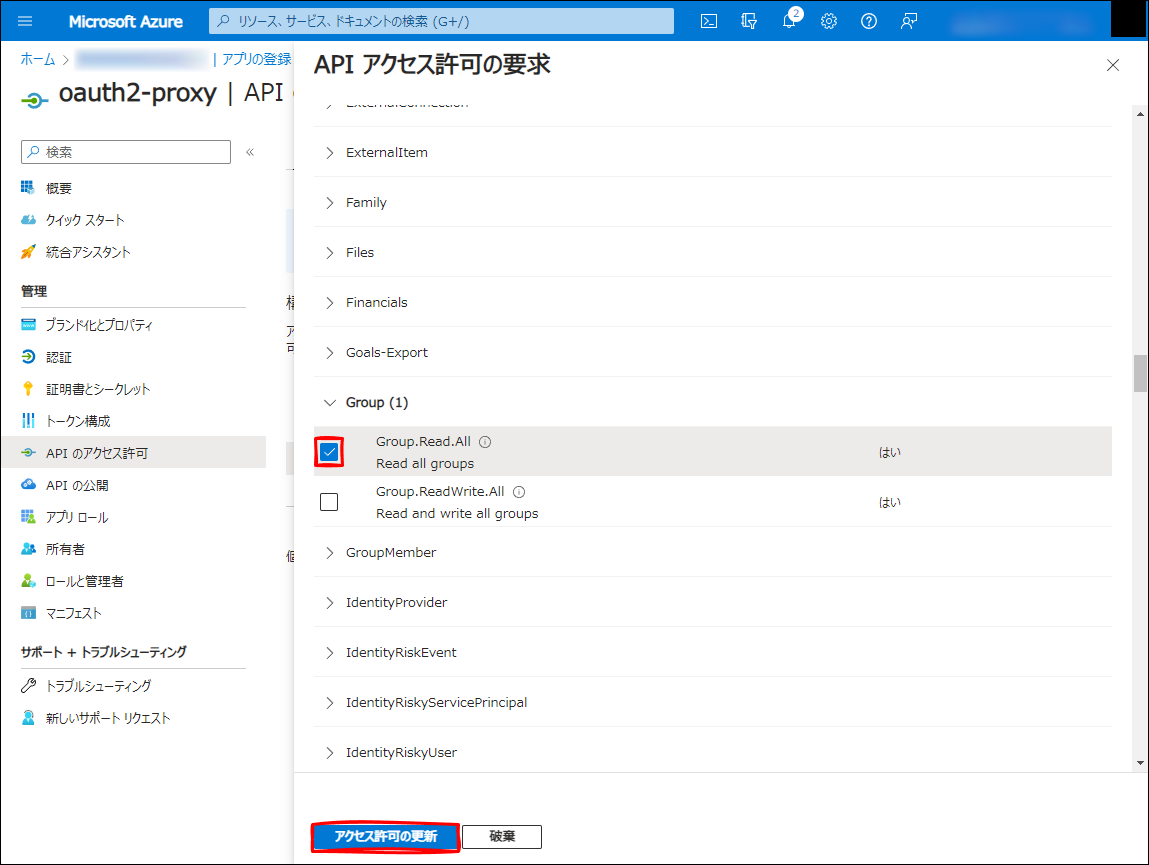Open 証明書とシークレット in the sidebar
This screenshot has width=1149, height=865.
[x=98, y=389]
